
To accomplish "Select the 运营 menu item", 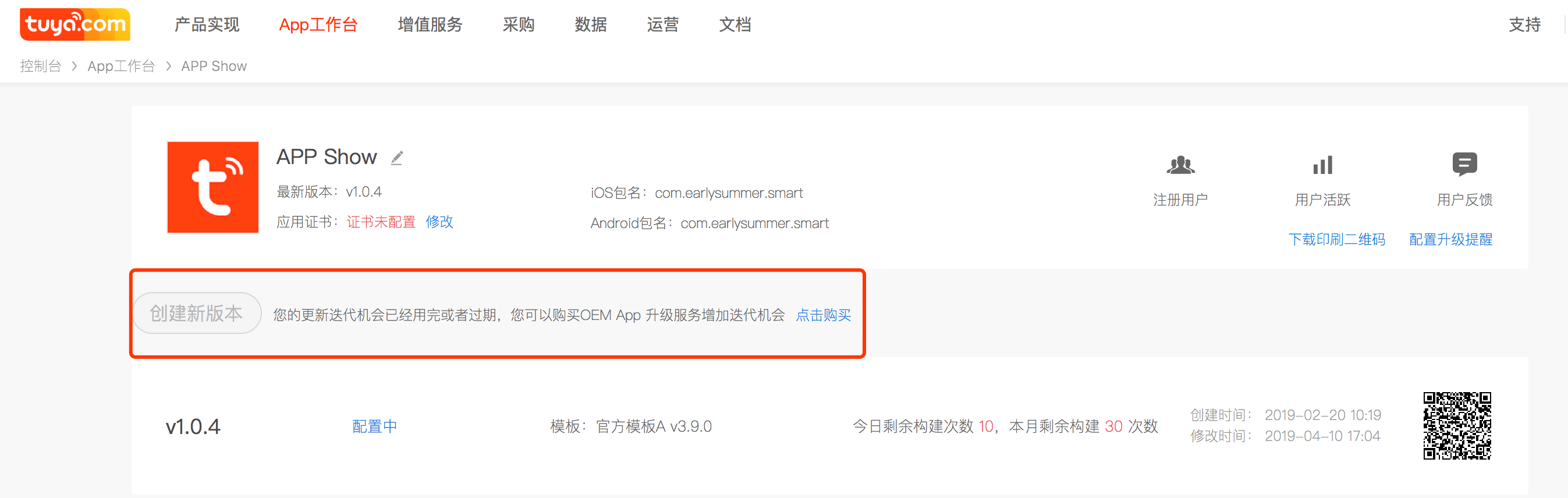I will pyautogui.click(x=663, y=25).
